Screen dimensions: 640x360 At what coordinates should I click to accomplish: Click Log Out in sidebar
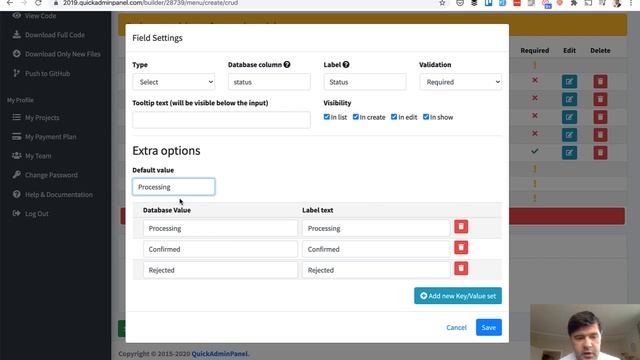tap(36, 214)
